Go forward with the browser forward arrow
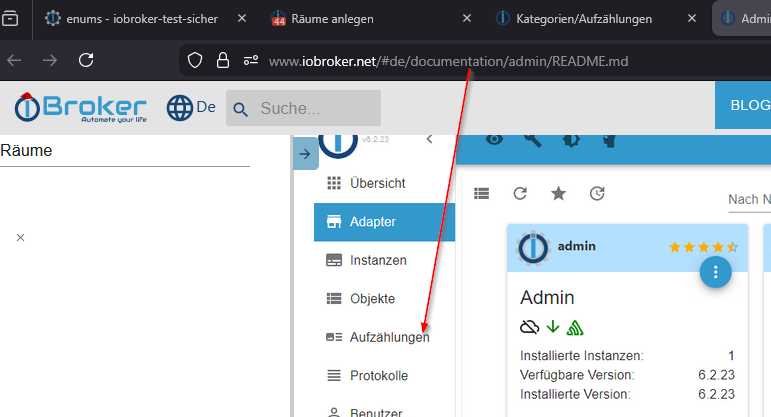This screenshot has height=417, width=771. (x=50, y=60)
